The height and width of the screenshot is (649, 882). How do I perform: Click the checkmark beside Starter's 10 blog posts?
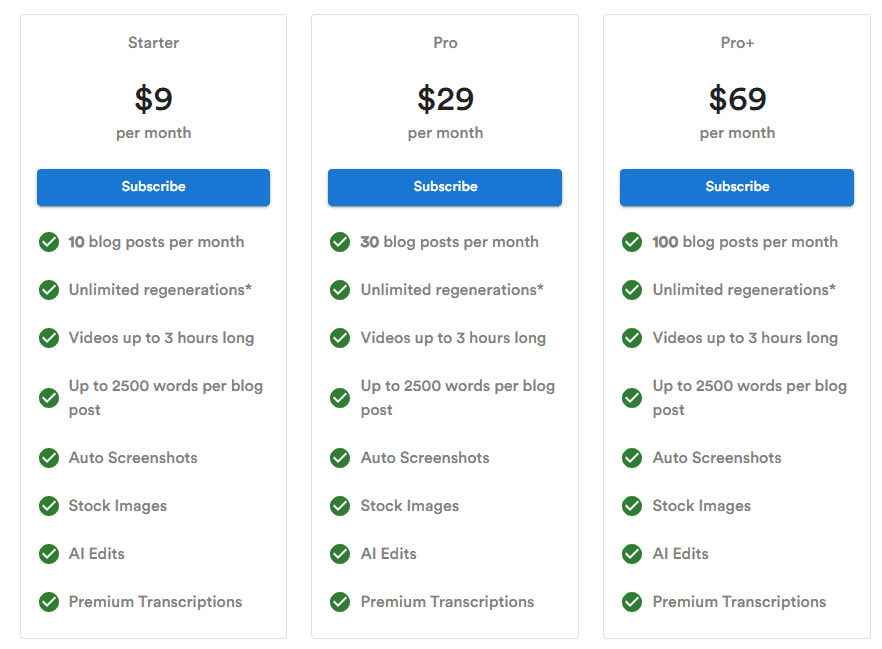point(48,242)
